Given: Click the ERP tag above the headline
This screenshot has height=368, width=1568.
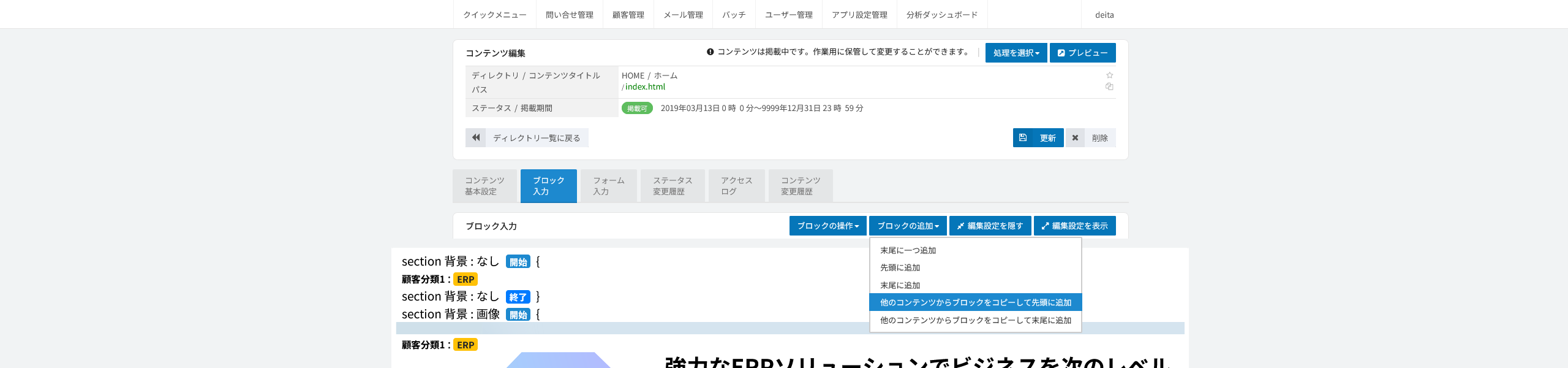Looking at the screenshot, I should [x=466, y=345].
